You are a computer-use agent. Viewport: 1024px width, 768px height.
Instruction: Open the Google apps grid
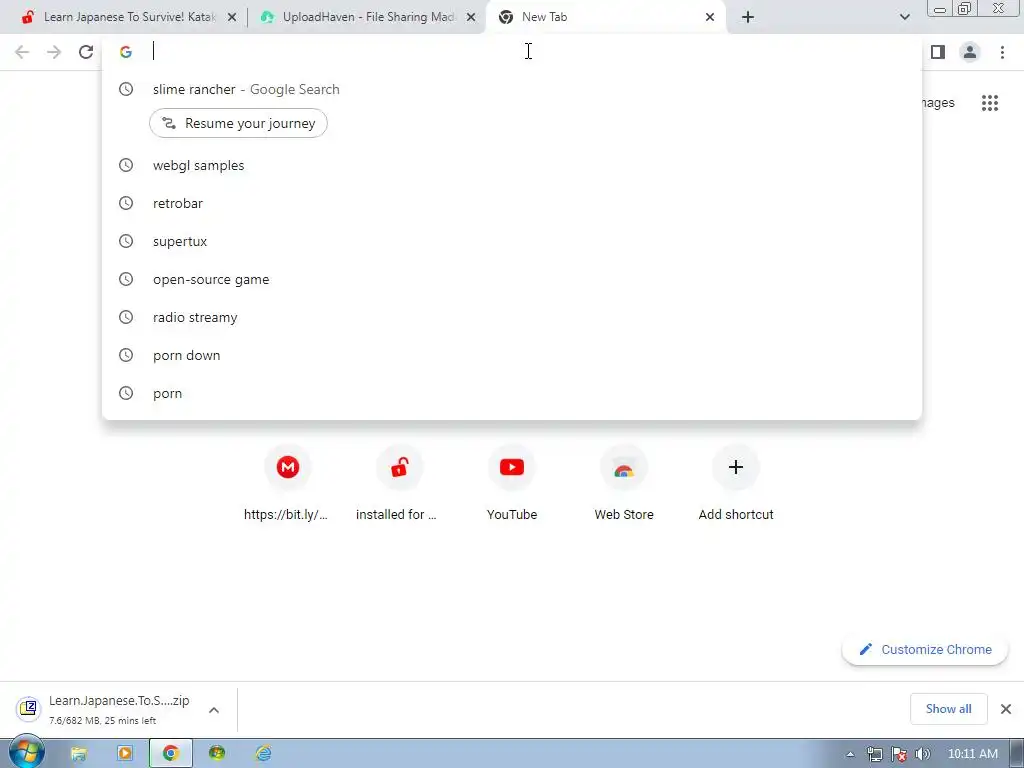click(x=990, y=103)
